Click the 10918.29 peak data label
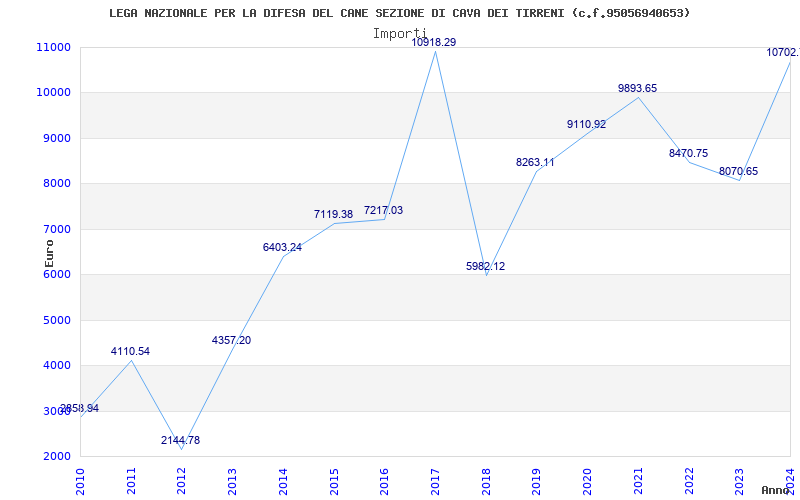 click(434, 42)
